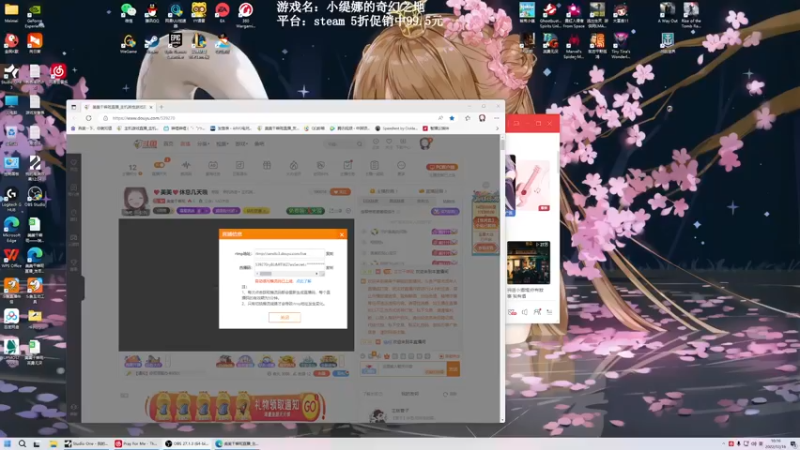Launch the WeGame desktop shortcut
Screen dimensions: 800x450
click(128, 42)
